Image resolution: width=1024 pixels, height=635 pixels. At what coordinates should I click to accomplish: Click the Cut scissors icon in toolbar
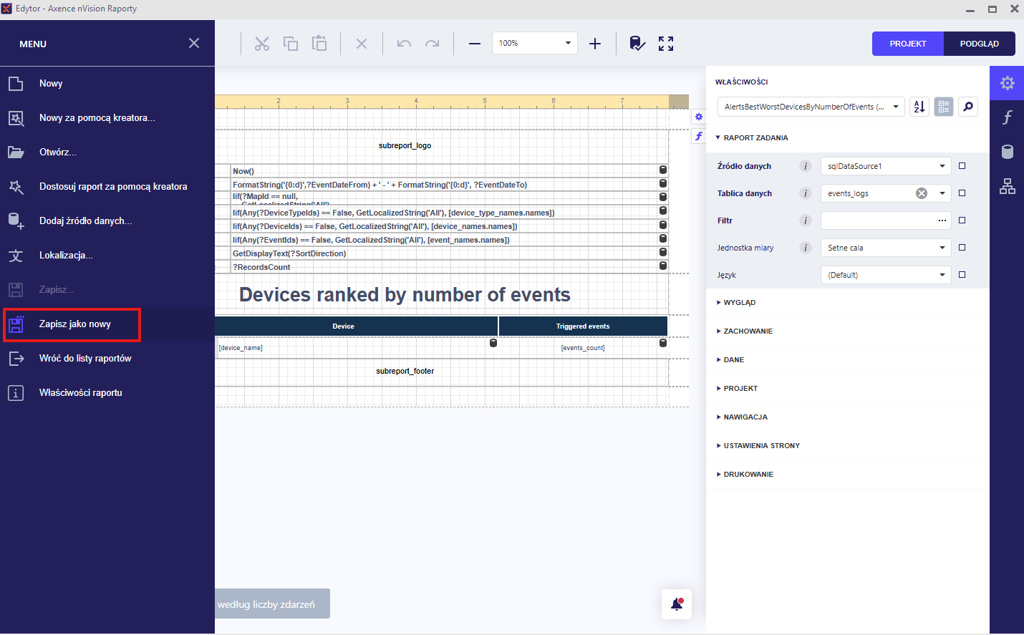tap(262, 44)
